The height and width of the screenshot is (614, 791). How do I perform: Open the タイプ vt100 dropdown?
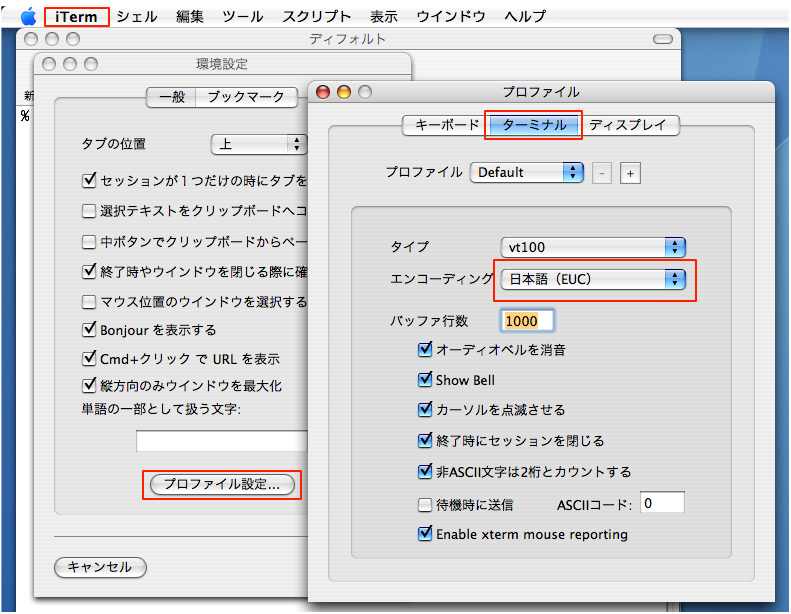click(x=593, y=247)
